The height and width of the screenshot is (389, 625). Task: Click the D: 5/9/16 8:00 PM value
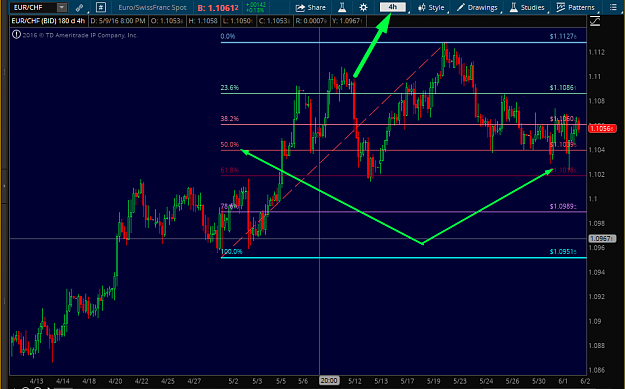(118, 21)
